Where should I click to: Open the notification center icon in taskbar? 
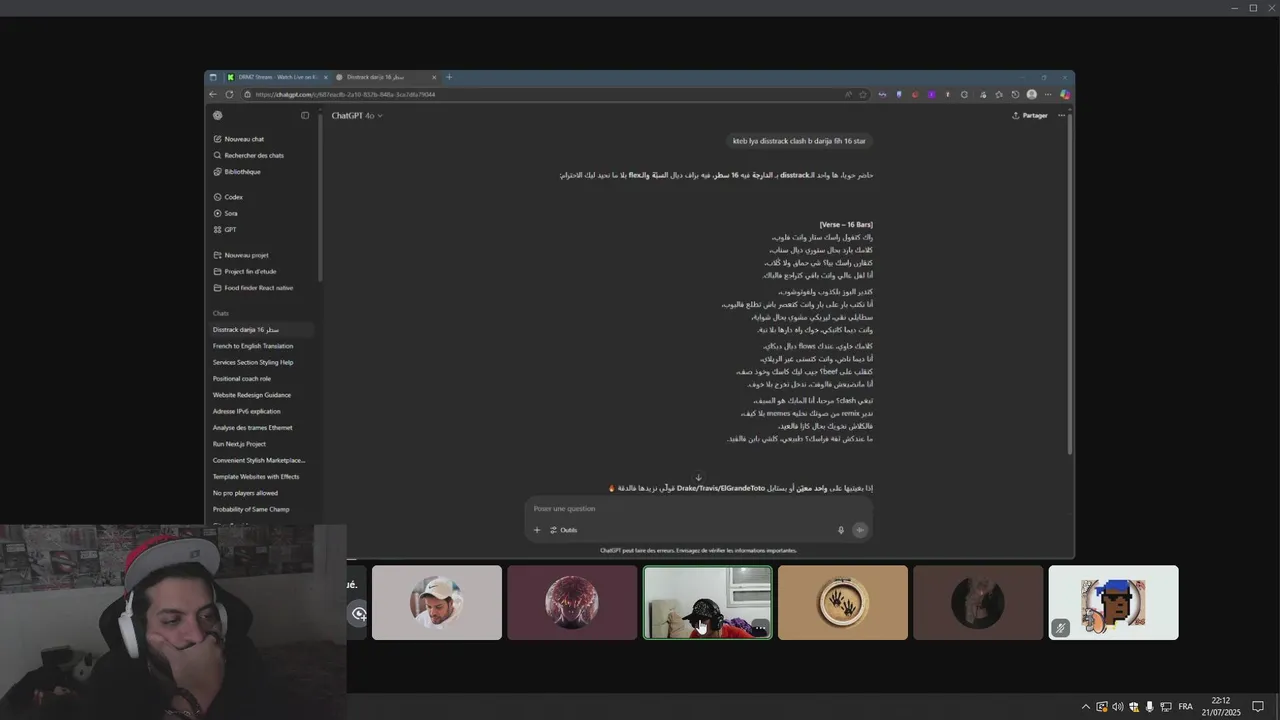[x=1257, y=707]
